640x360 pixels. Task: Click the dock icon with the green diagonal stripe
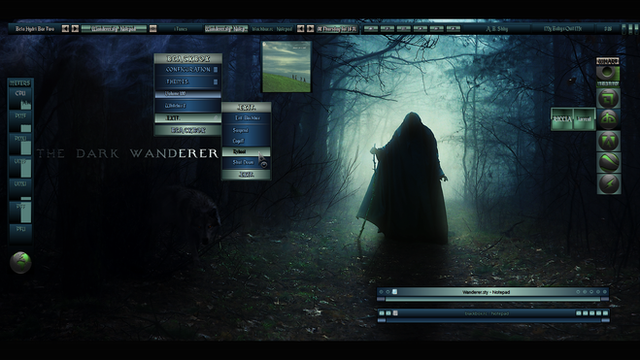(609, 162)
